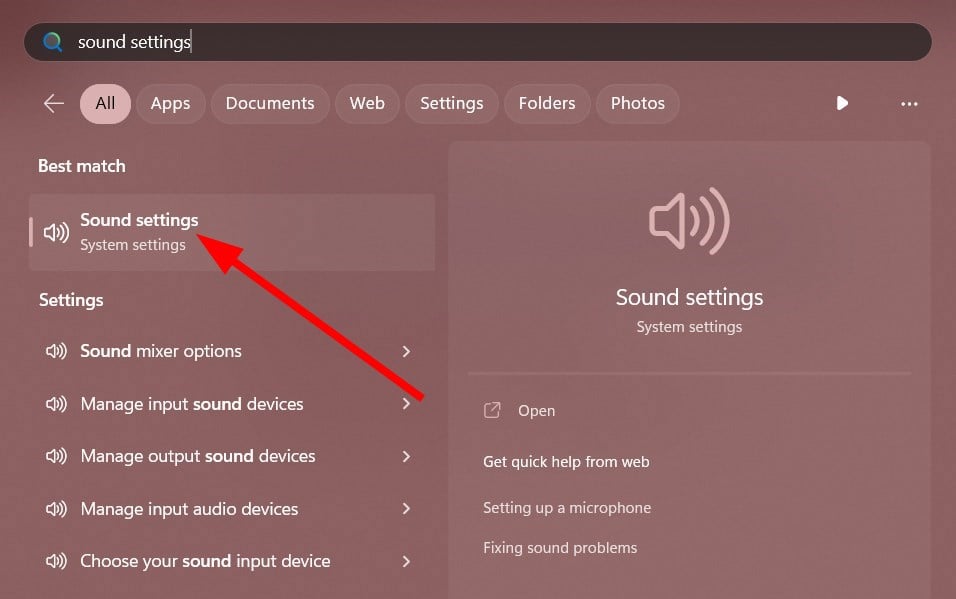
Task: Click the back arrow icon
Action: [x=54, y=103]
